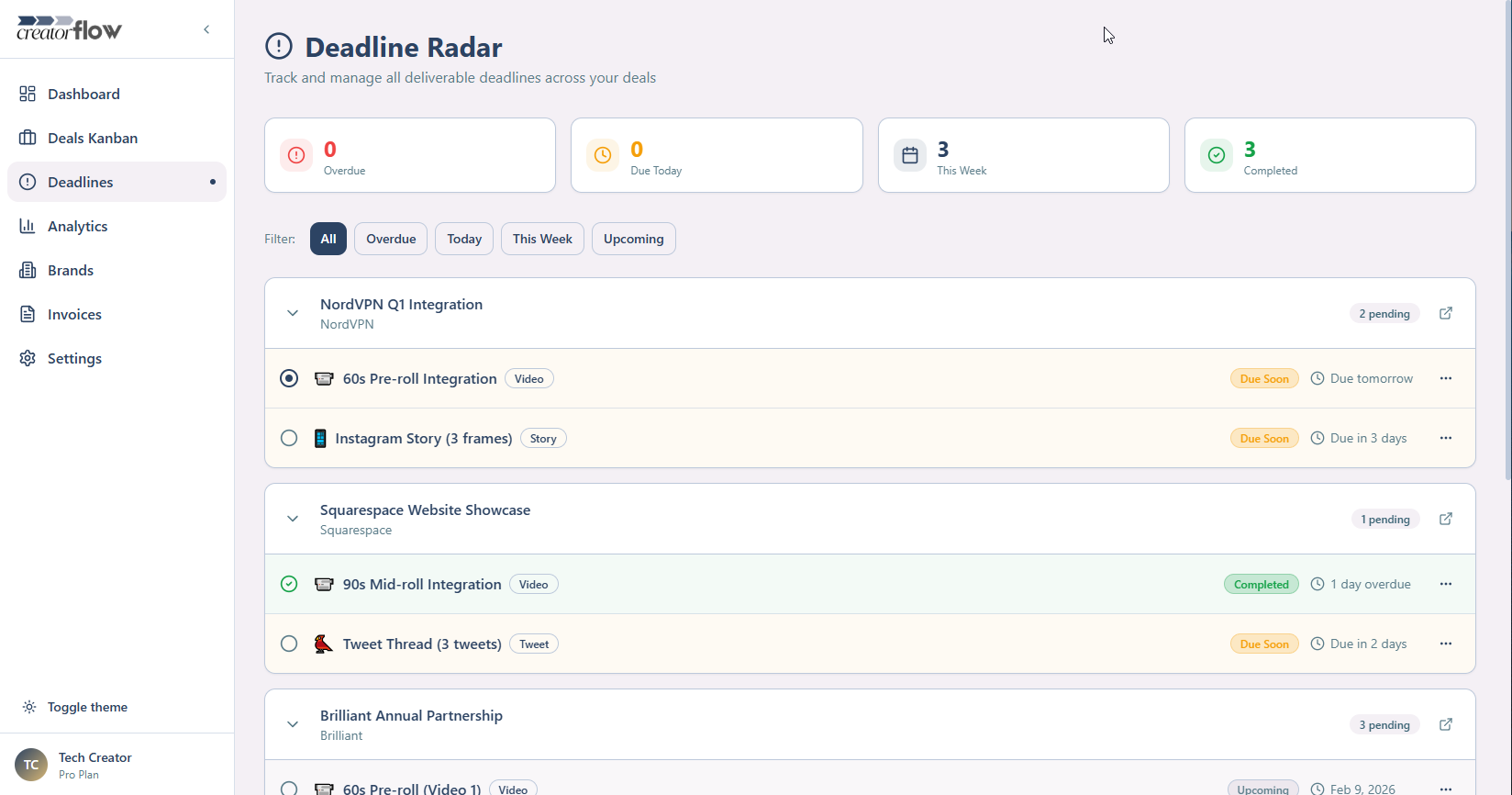Viewport: 1512px width, 795px height.
Task: Collapse the sidebar using the chevron arrow
Action: pyautogui.click(x=206, y=29)
